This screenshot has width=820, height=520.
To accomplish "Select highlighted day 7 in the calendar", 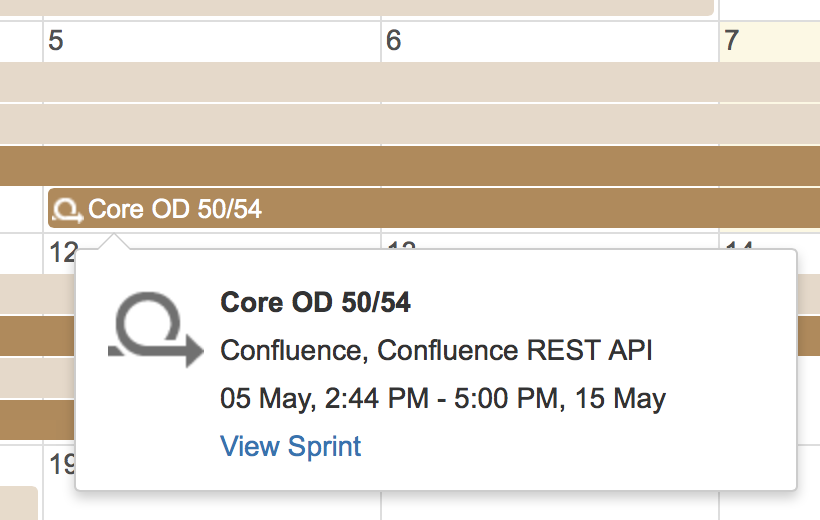I will [x=732, y=41].
